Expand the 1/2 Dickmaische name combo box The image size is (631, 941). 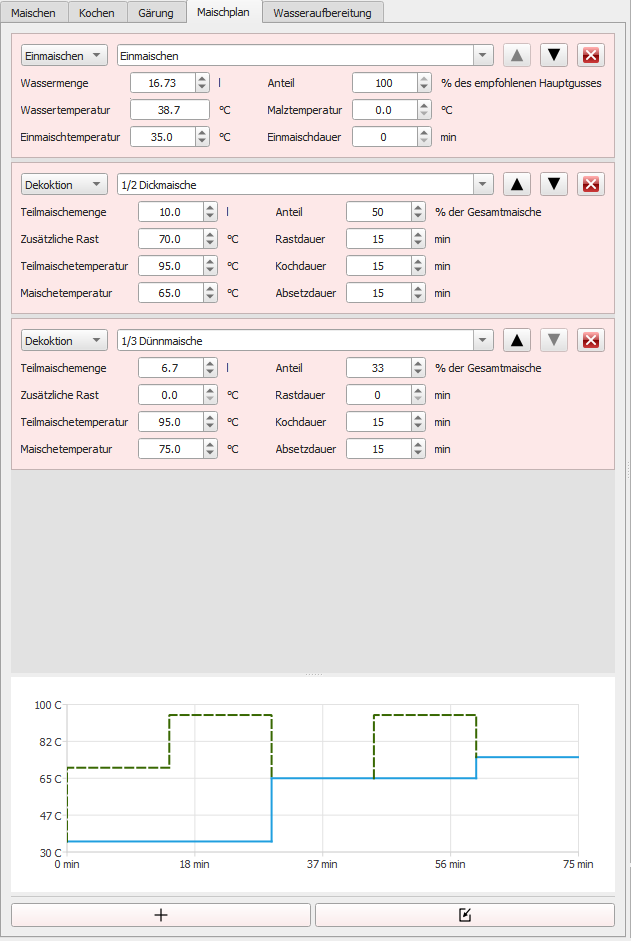[484, 184]
